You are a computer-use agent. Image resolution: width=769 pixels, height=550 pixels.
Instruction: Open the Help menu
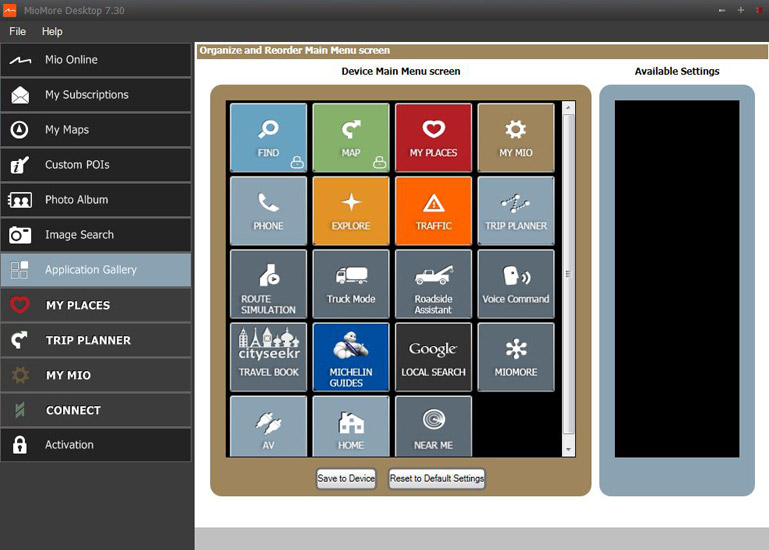tap(52, 31)
